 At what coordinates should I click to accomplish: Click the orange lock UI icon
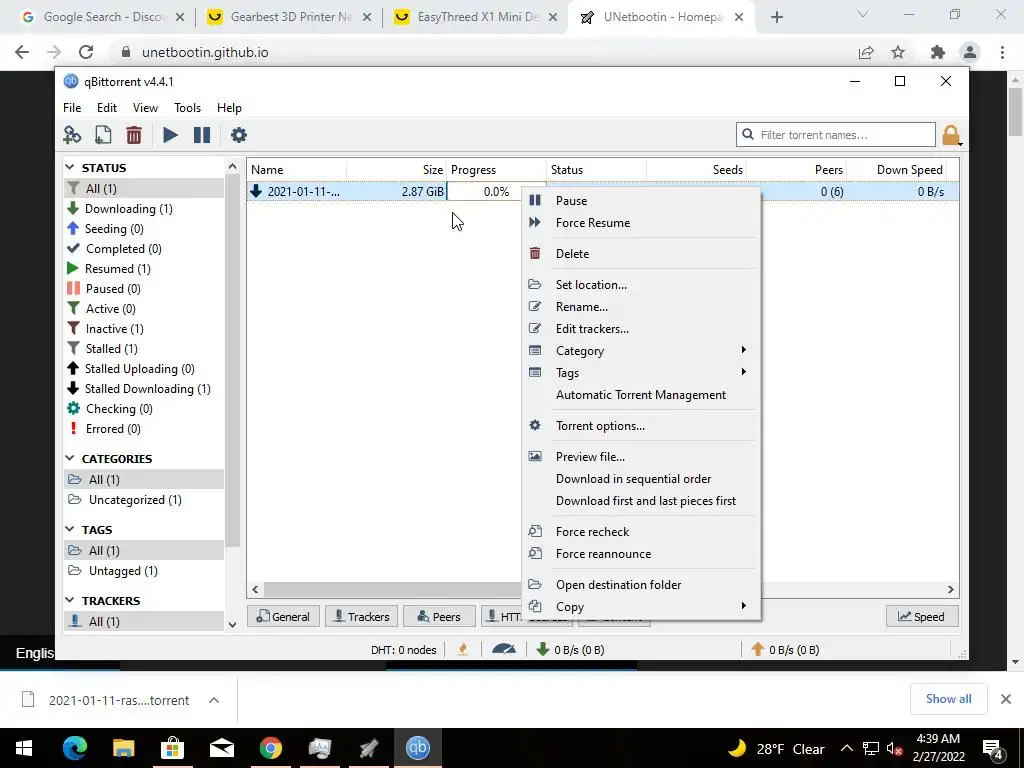click(950, 135)
